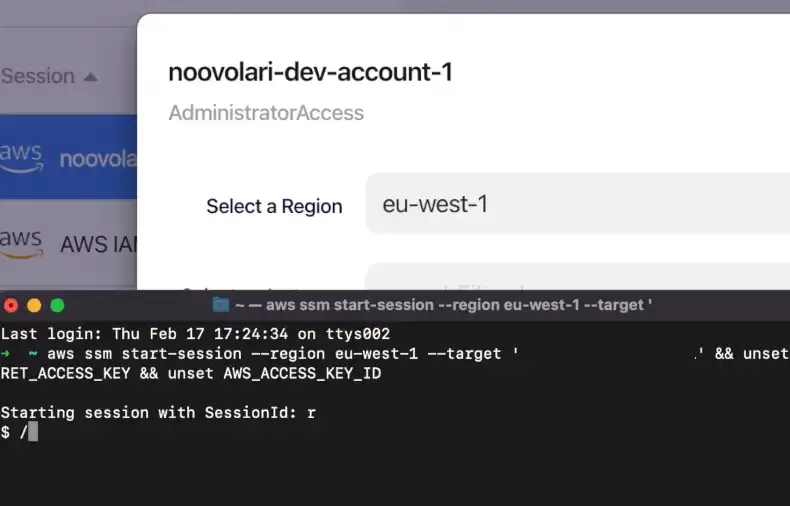Open the eu-west-1 region dropdown

(576, 204)
